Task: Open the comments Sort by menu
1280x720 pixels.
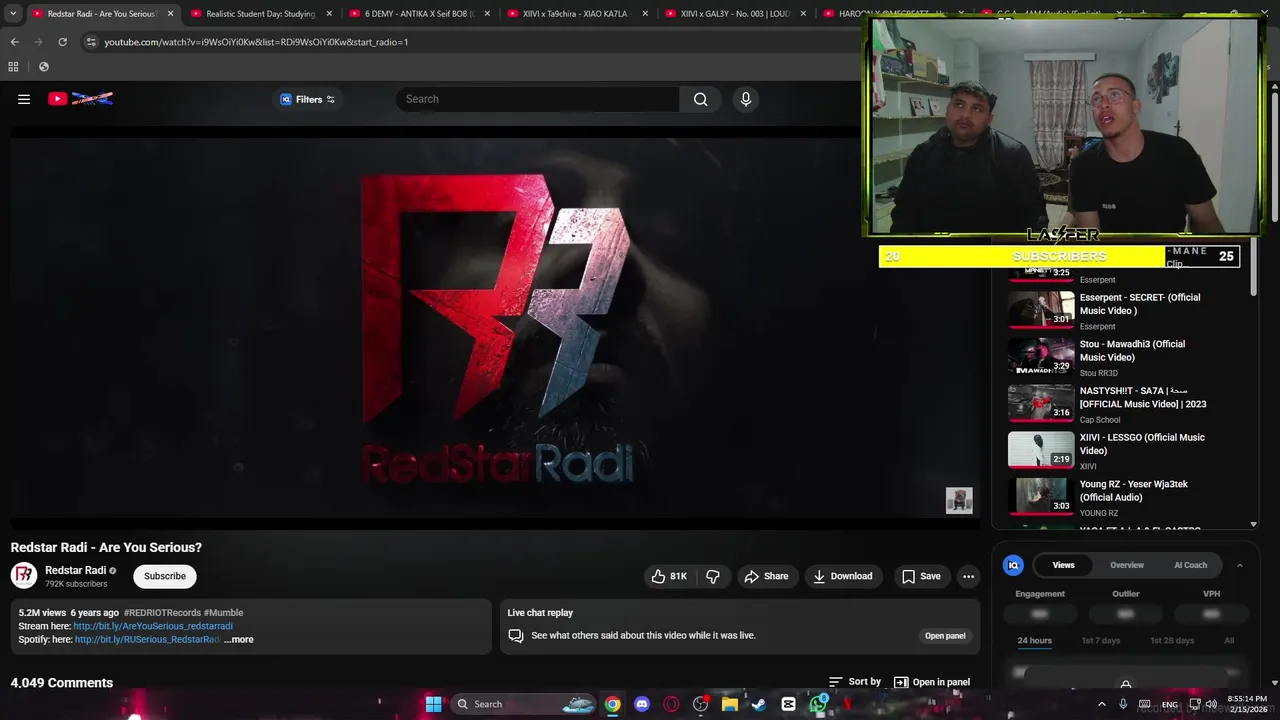Action: click(855, 682)
